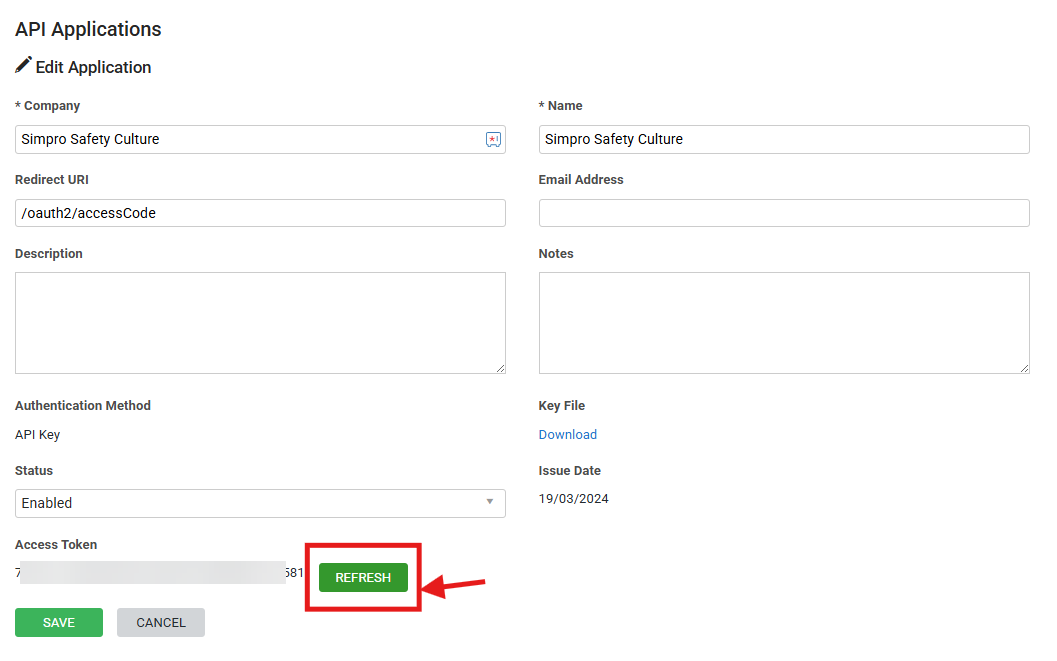Click inside the Notes text area

pos(784,323)
